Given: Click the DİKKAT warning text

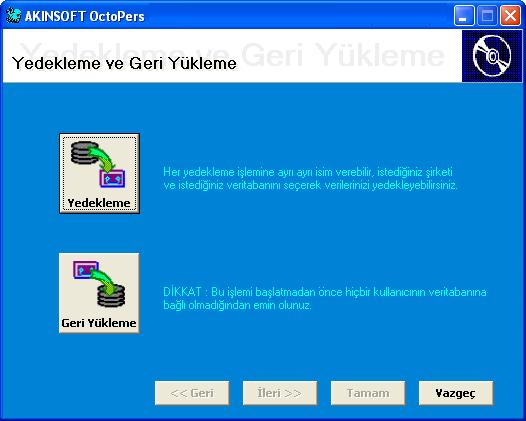Looking at the screenshot, I should (x=325, y=298).
